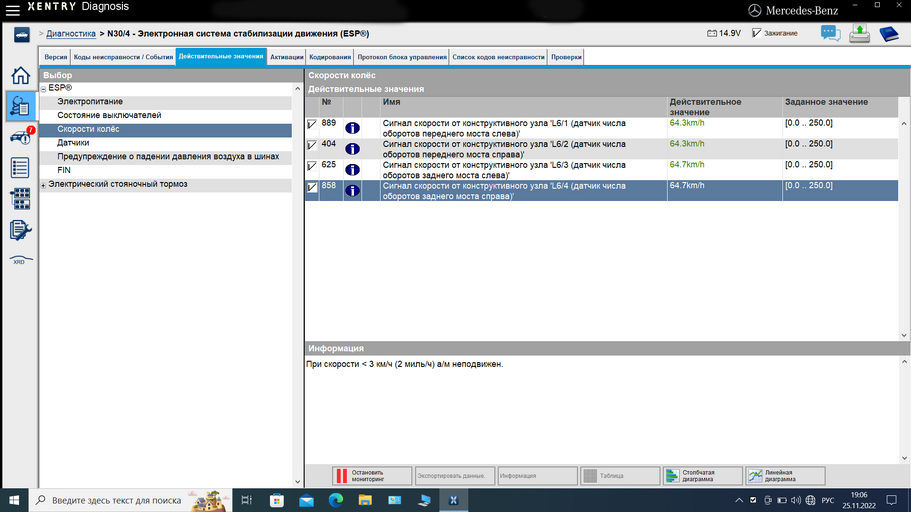
Task: Open Линейная диаграмма line chart view
Action: 786,475
